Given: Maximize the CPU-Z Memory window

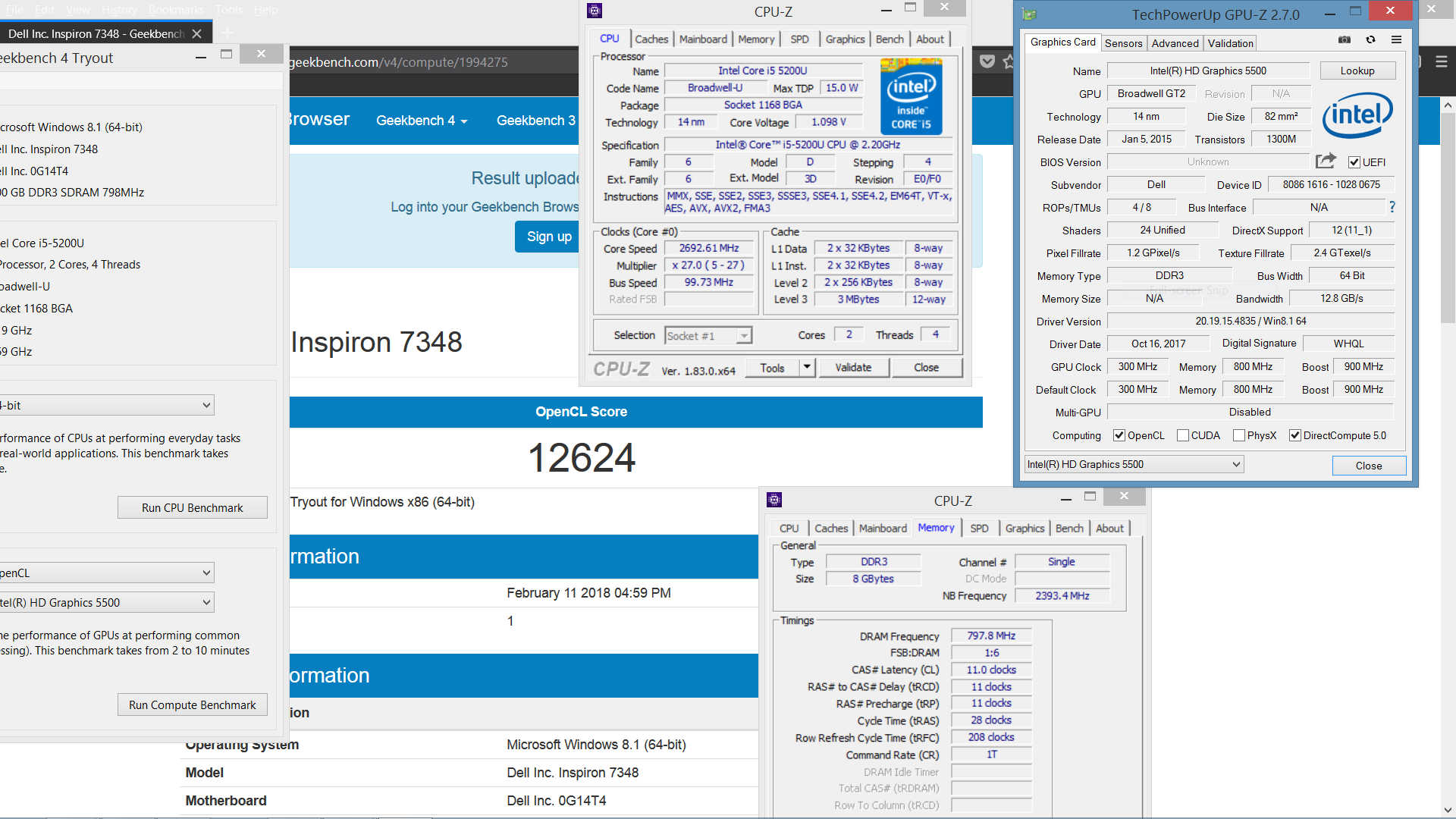Looking at the screenshot, I should click(x=1090, y=497).
